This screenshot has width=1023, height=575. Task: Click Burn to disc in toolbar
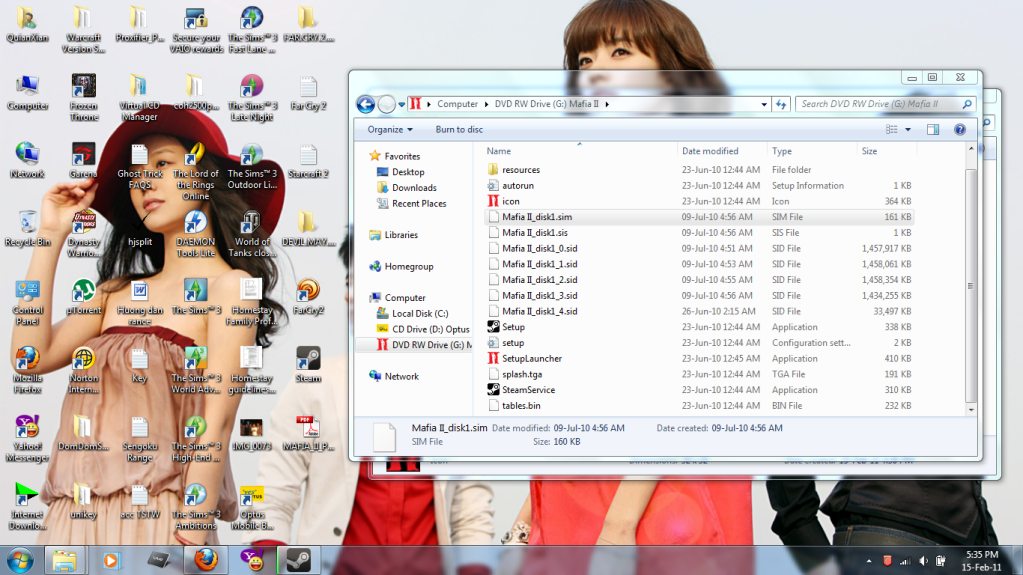coord(459,130)
